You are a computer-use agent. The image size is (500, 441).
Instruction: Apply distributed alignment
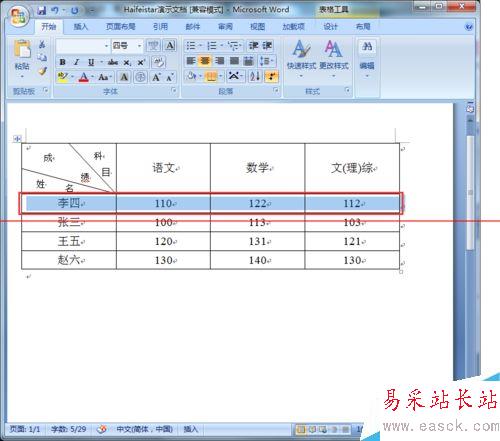tap(248, 61)
